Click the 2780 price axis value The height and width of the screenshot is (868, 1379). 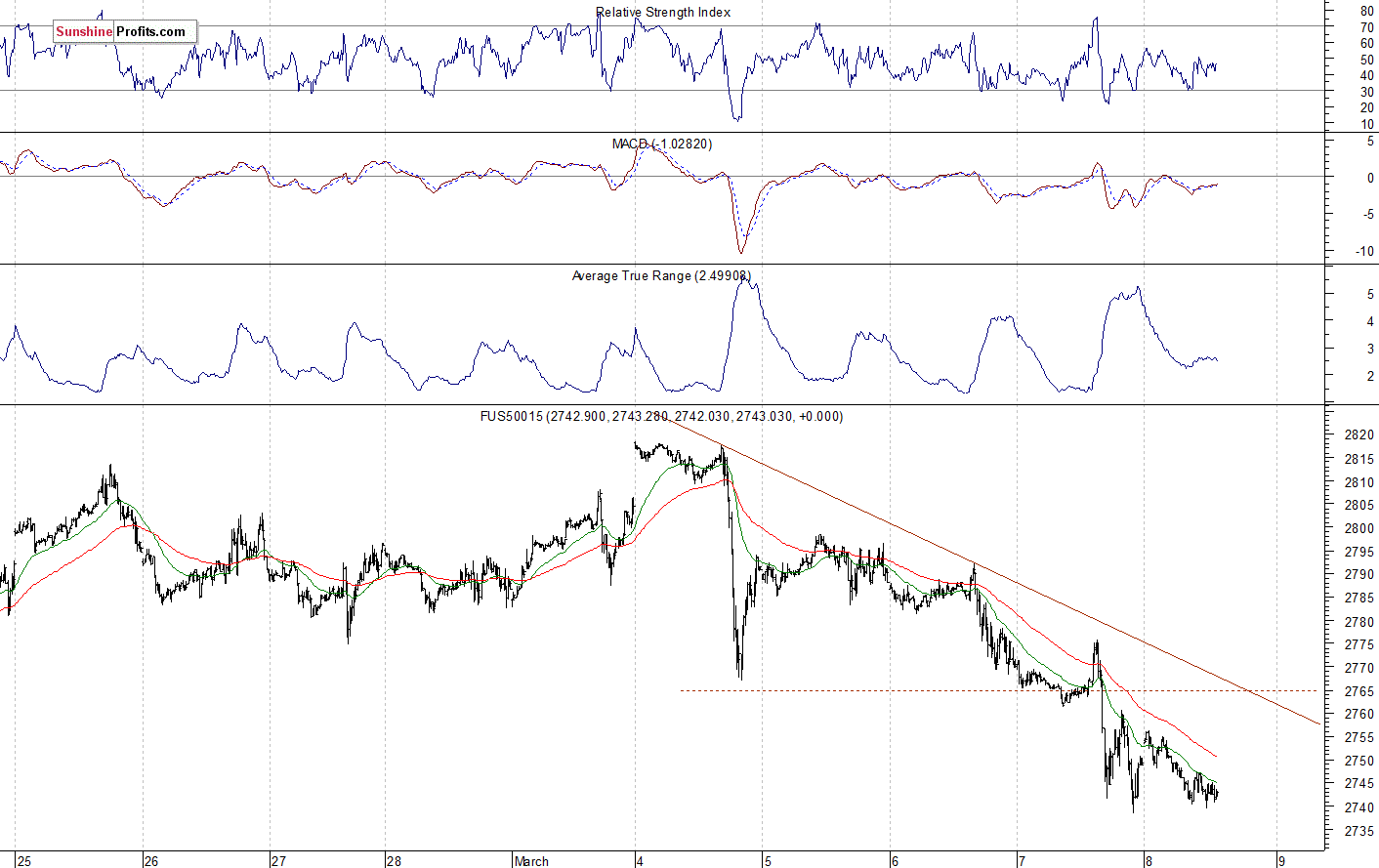click(x=1358, y=622)
